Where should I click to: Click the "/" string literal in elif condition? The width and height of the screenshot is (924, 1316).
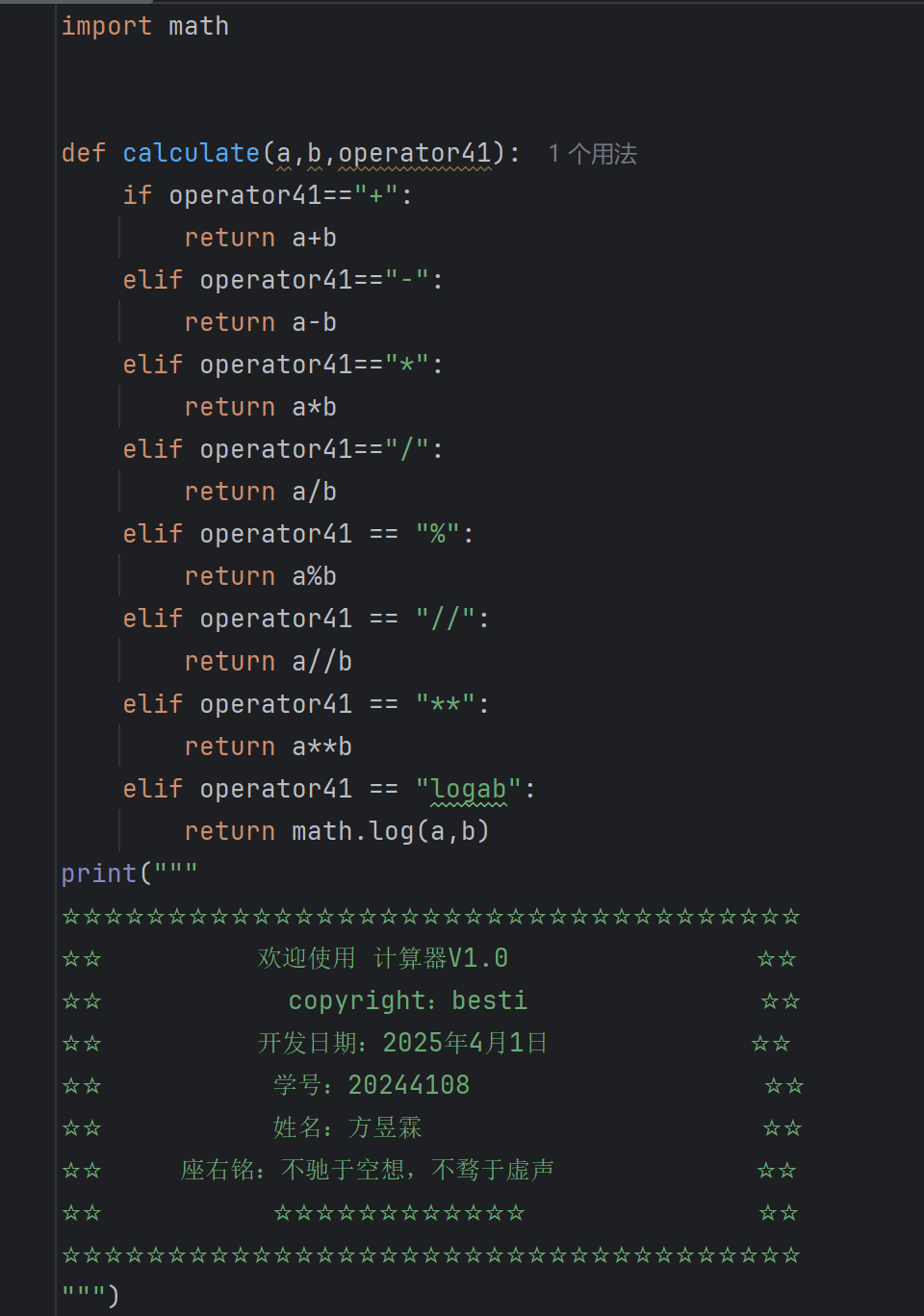pos(406,449)
